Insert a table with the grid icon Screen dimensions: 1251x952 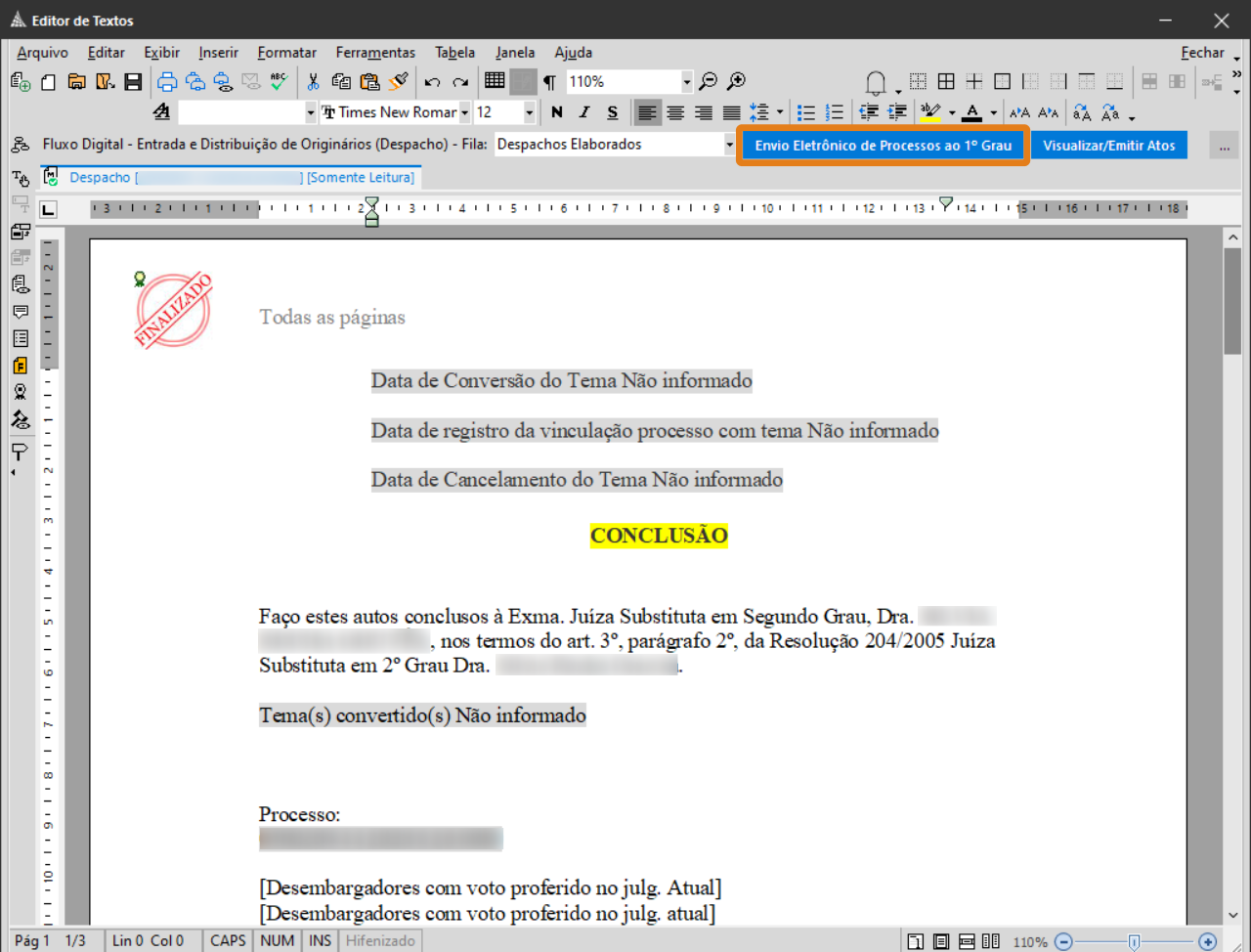coord(495,81)
